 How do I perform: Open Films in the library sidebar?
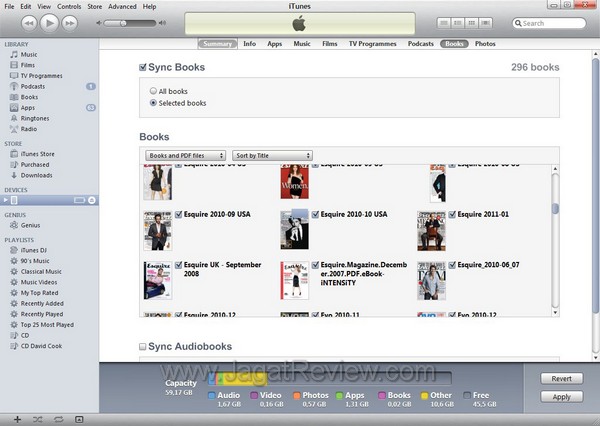pyautogui.click(x=28, y=65)
